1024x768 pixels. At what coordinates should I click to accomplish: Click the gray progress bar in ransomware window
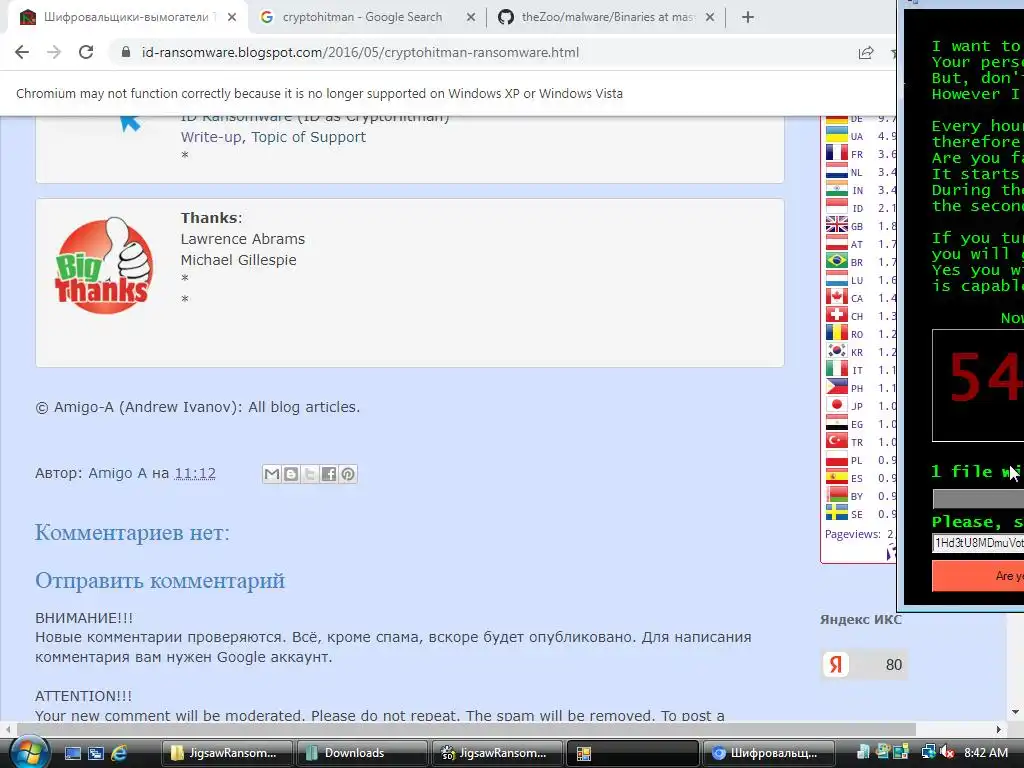point(978,500)
